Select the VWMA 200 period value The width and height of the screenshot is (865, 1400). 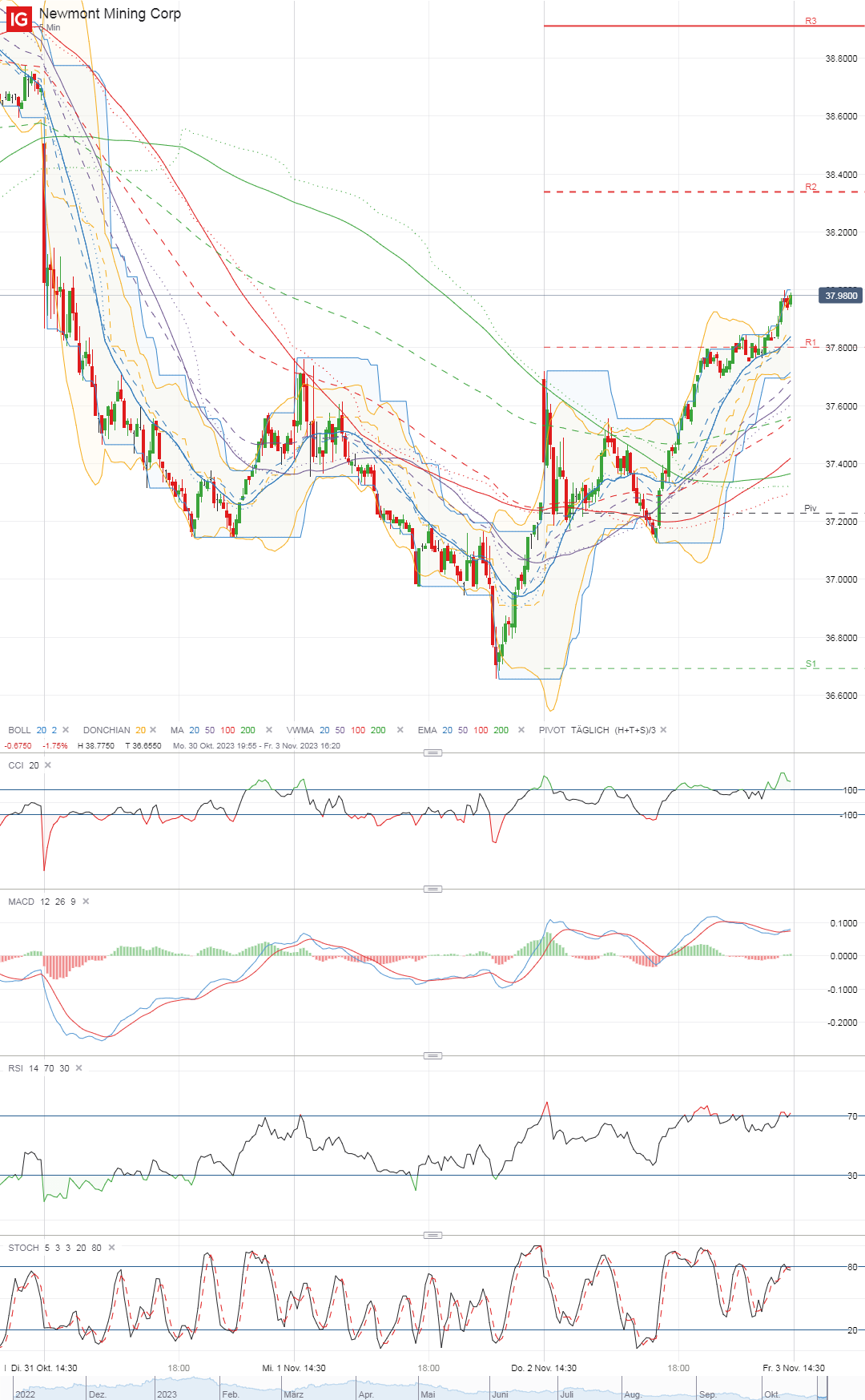[378, 730]
